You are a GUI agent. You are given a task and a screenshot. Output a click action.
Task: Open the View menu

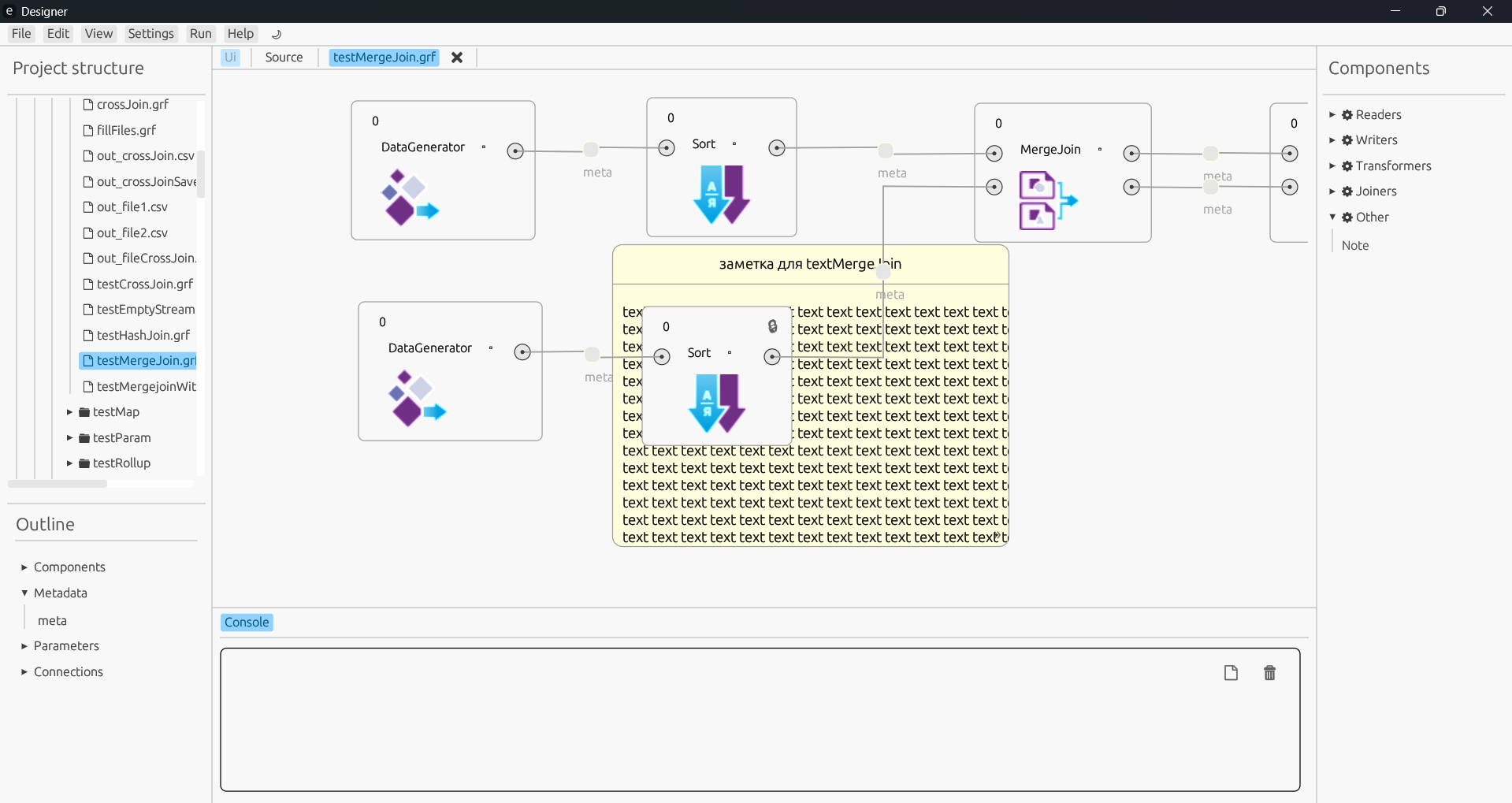coord(98,33)
